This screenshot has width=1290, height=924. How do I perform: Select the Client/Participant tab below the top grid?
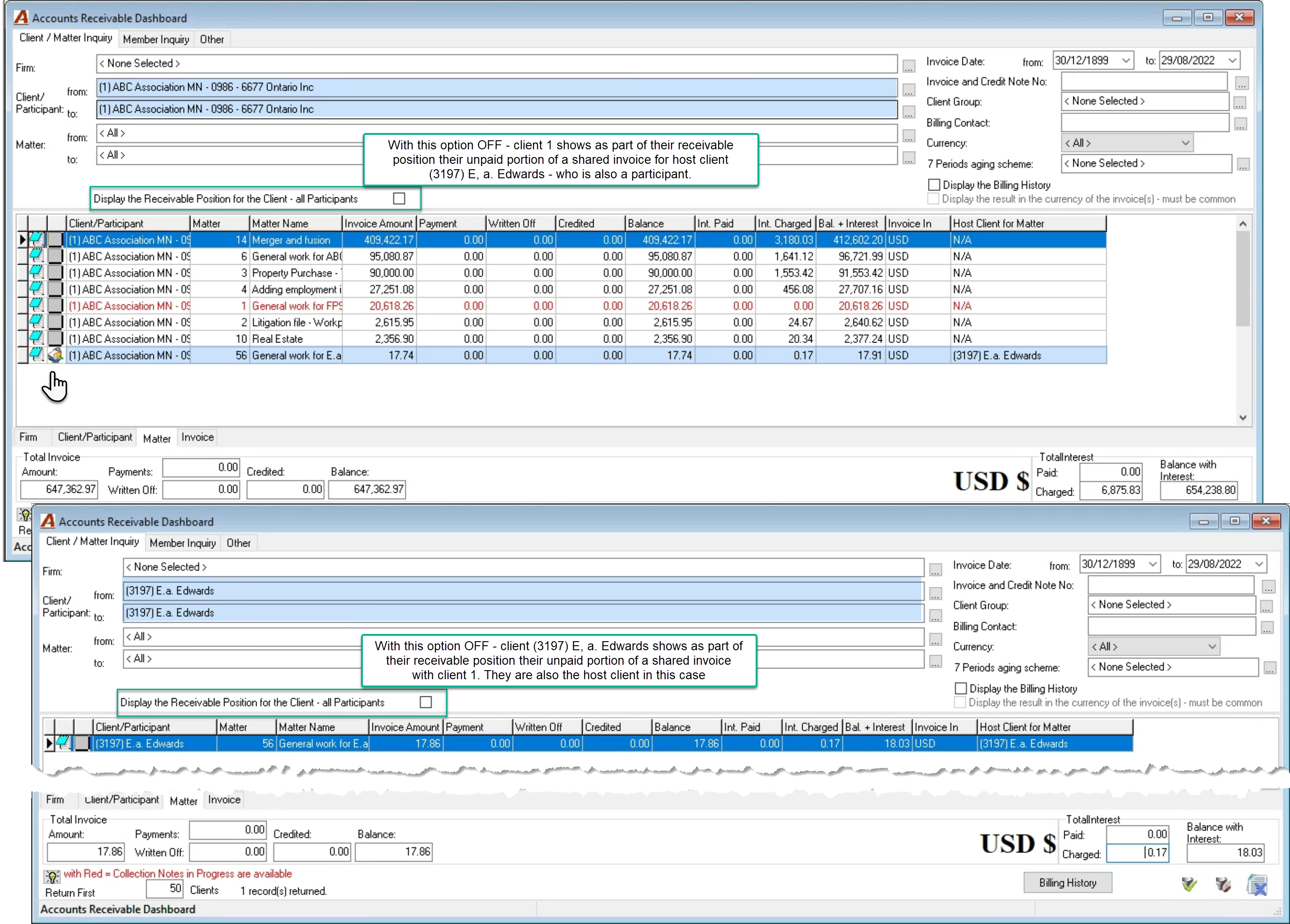tap(95, 437)
